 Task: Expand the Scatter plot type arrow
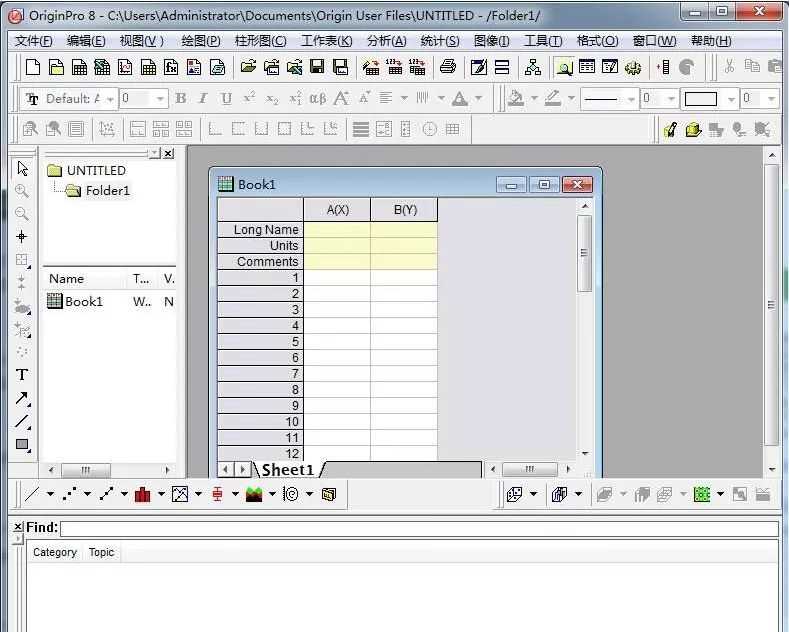[87, 494]
